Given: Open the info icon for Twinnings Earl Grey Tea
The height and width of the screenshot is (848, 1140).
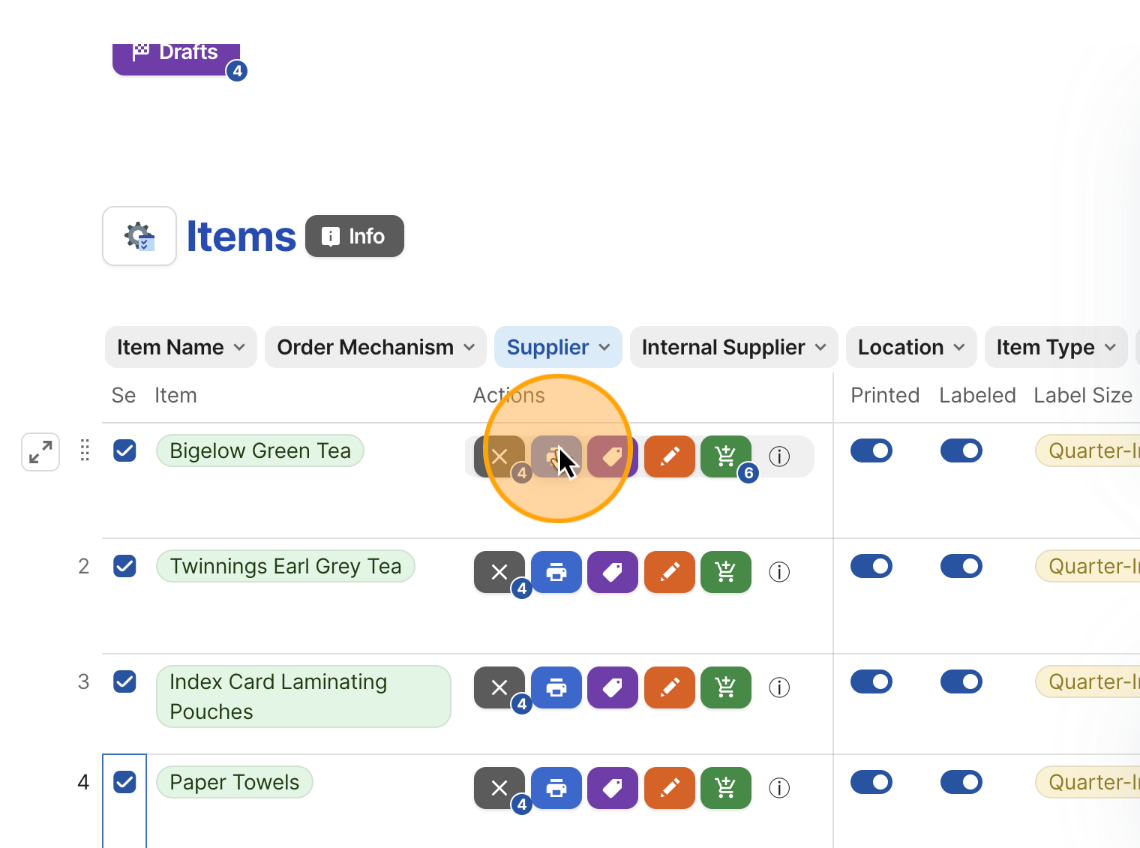Looking at the screenshot, I should coord(779,571).
